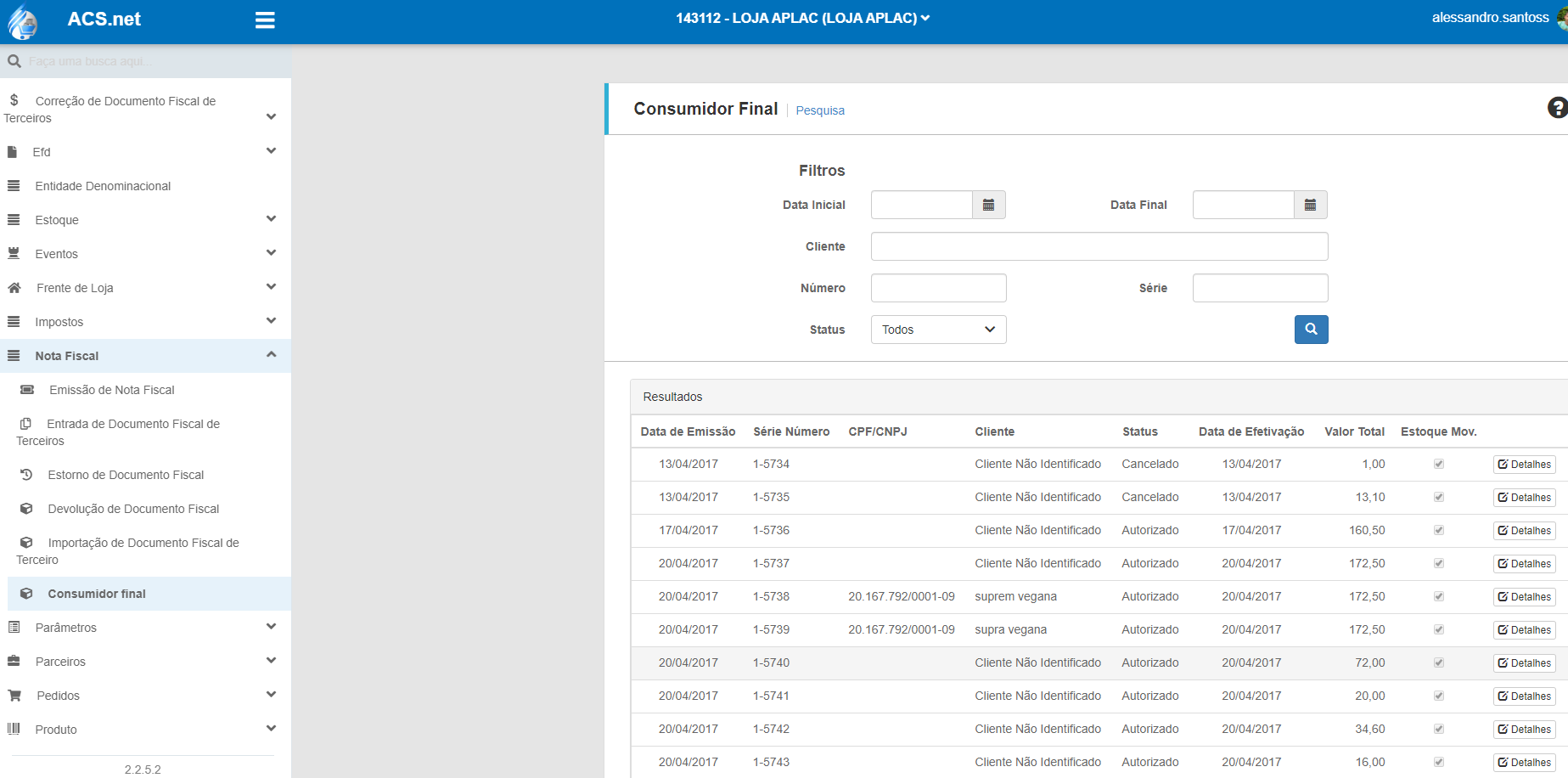Toggle Estoque Mov. checkbox for 1-5741
1568x778 pixels.
point(1439,696)
